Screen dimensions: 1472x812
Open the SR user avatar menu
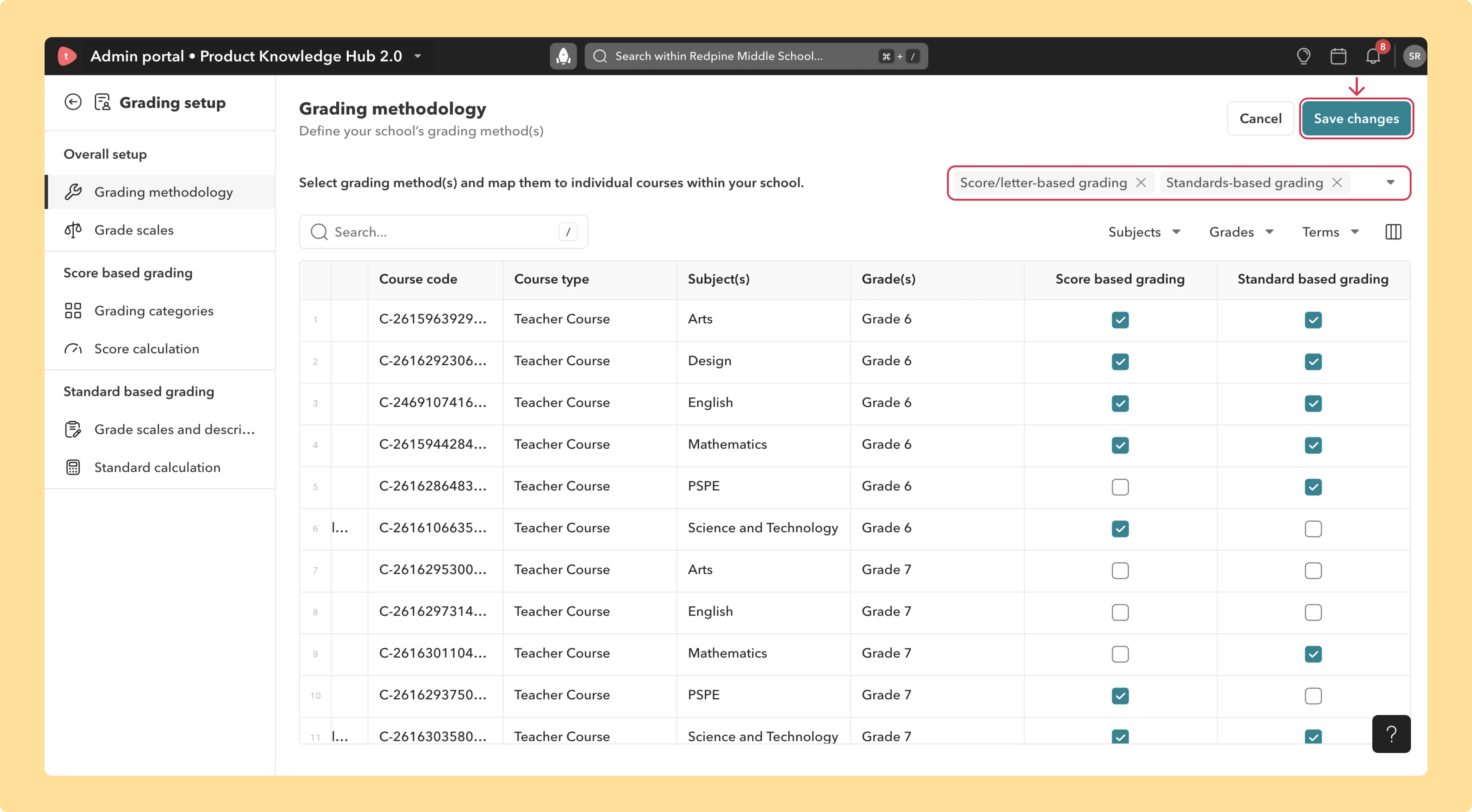pos(1414,56)
